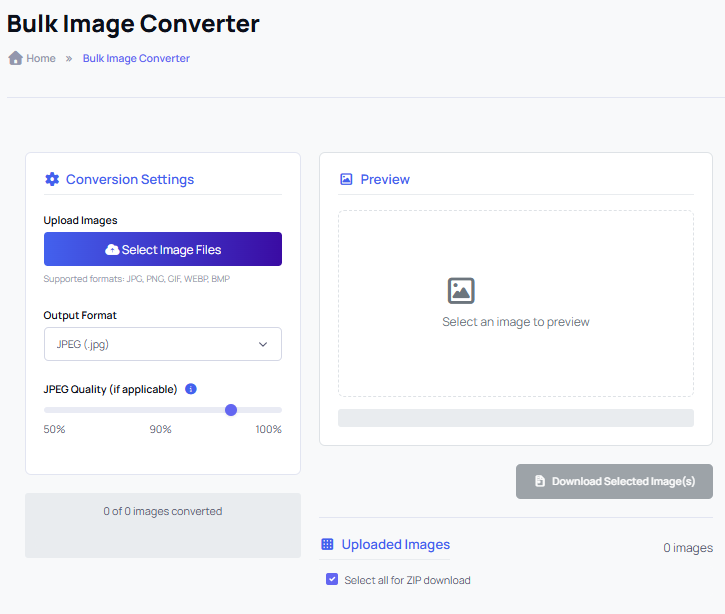Click the Conversion Settings gear icon
The width and height of the screenshot is (725, 614).
52,179
